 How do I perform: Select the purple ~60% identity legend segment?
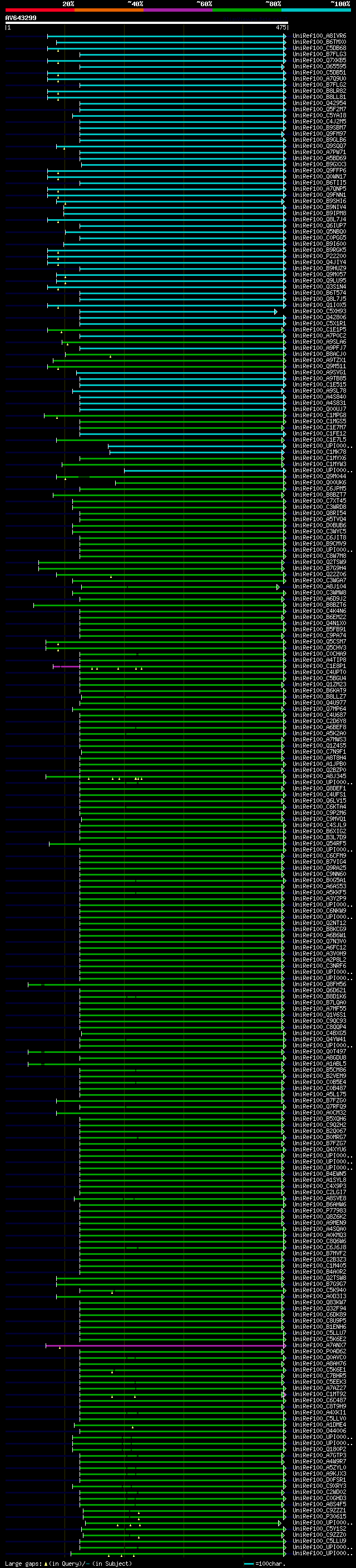[179, 10]
